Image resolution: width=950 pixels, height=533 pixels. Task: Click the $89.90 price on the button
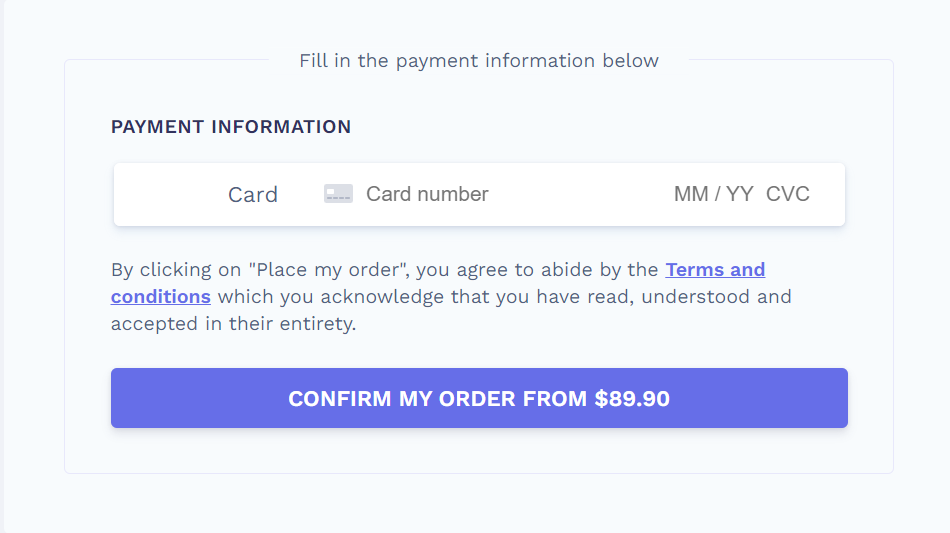point(632,399)
